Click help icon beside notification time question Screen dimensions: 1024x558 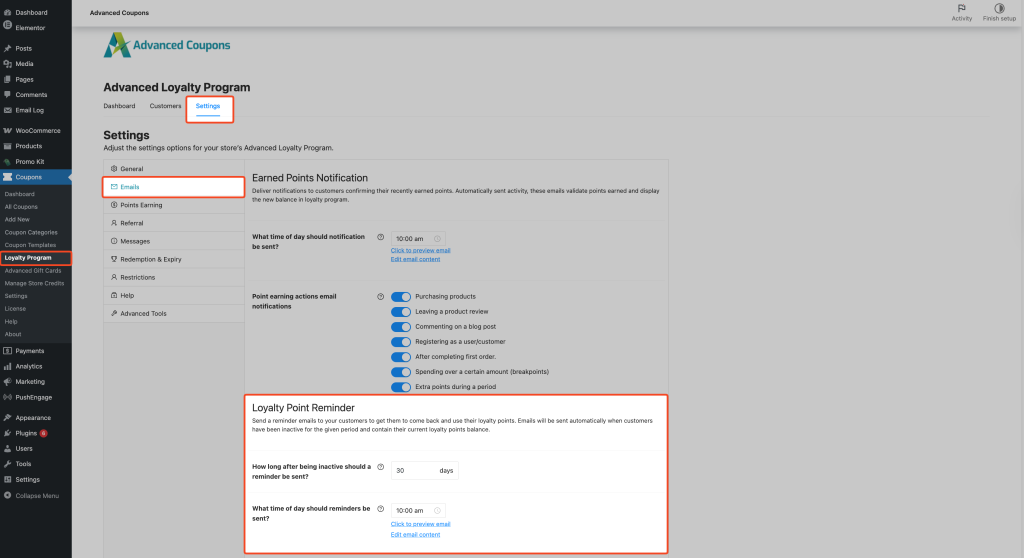coord(380,237)
